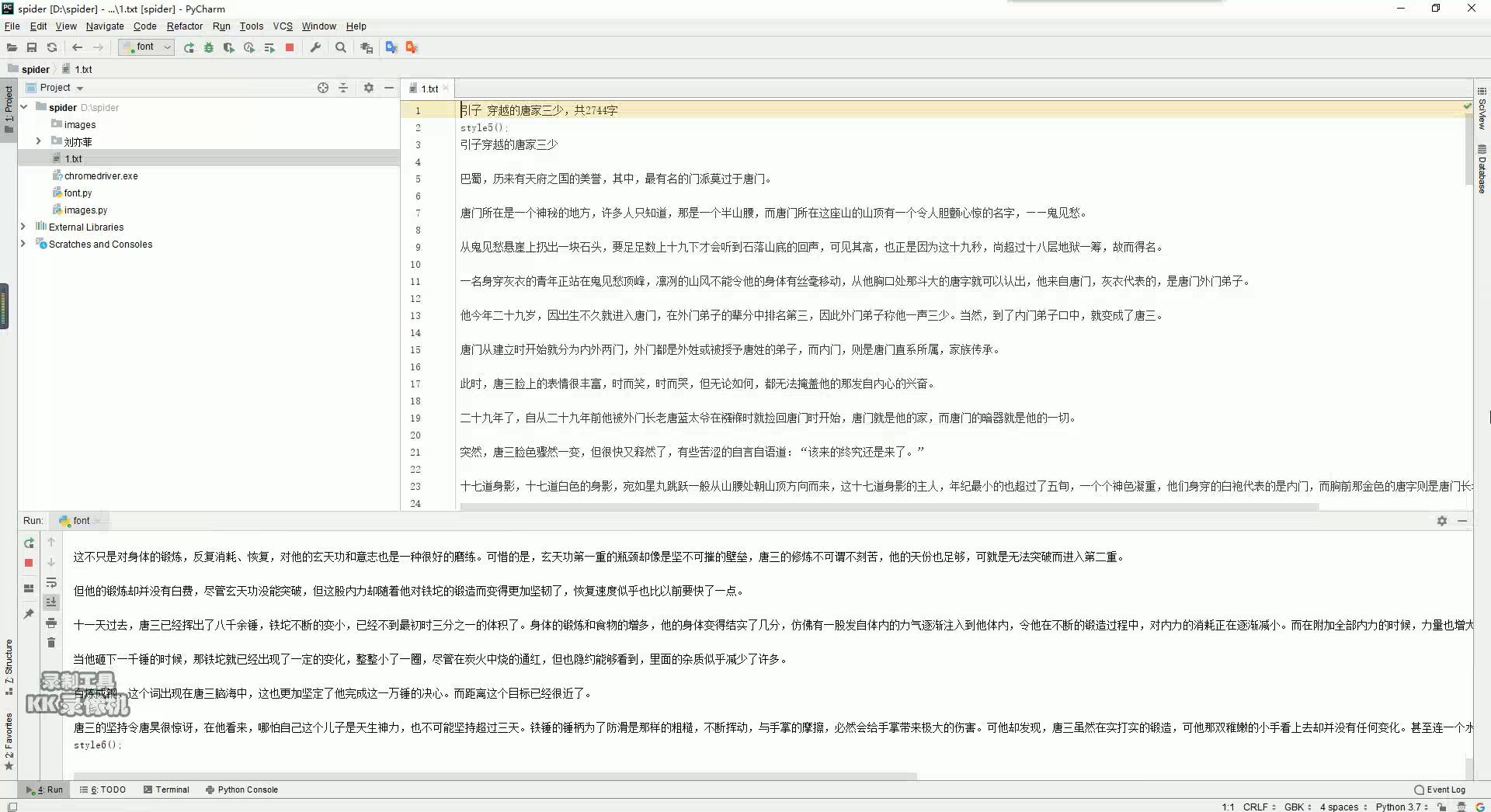Open the 'font' run configuration dropdown
1491x812 pixels.
(146, 47)
